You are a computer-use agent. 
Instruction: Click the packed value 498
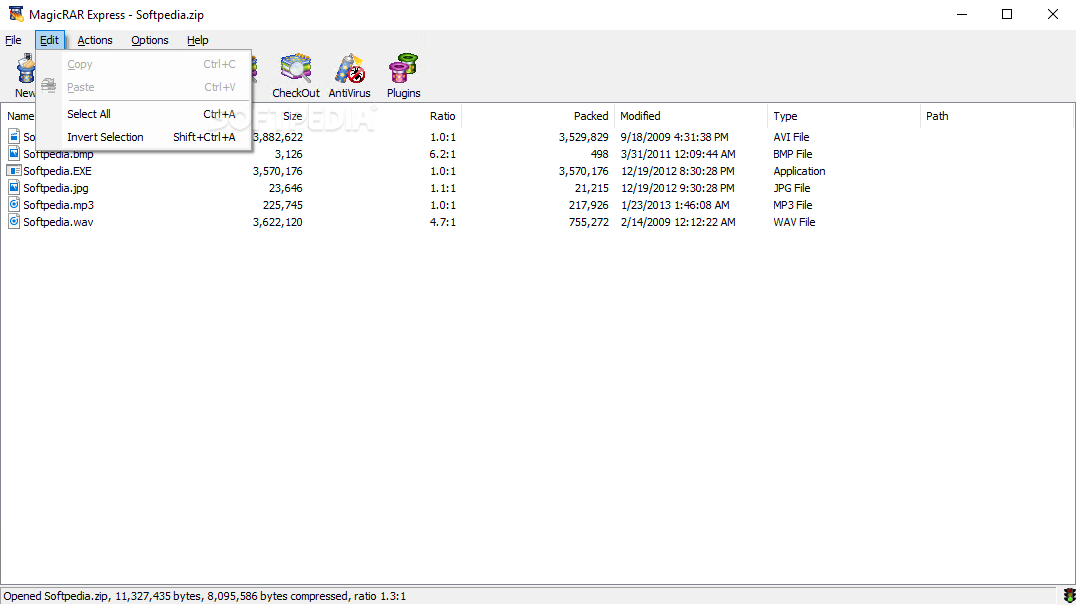point(599,154)
